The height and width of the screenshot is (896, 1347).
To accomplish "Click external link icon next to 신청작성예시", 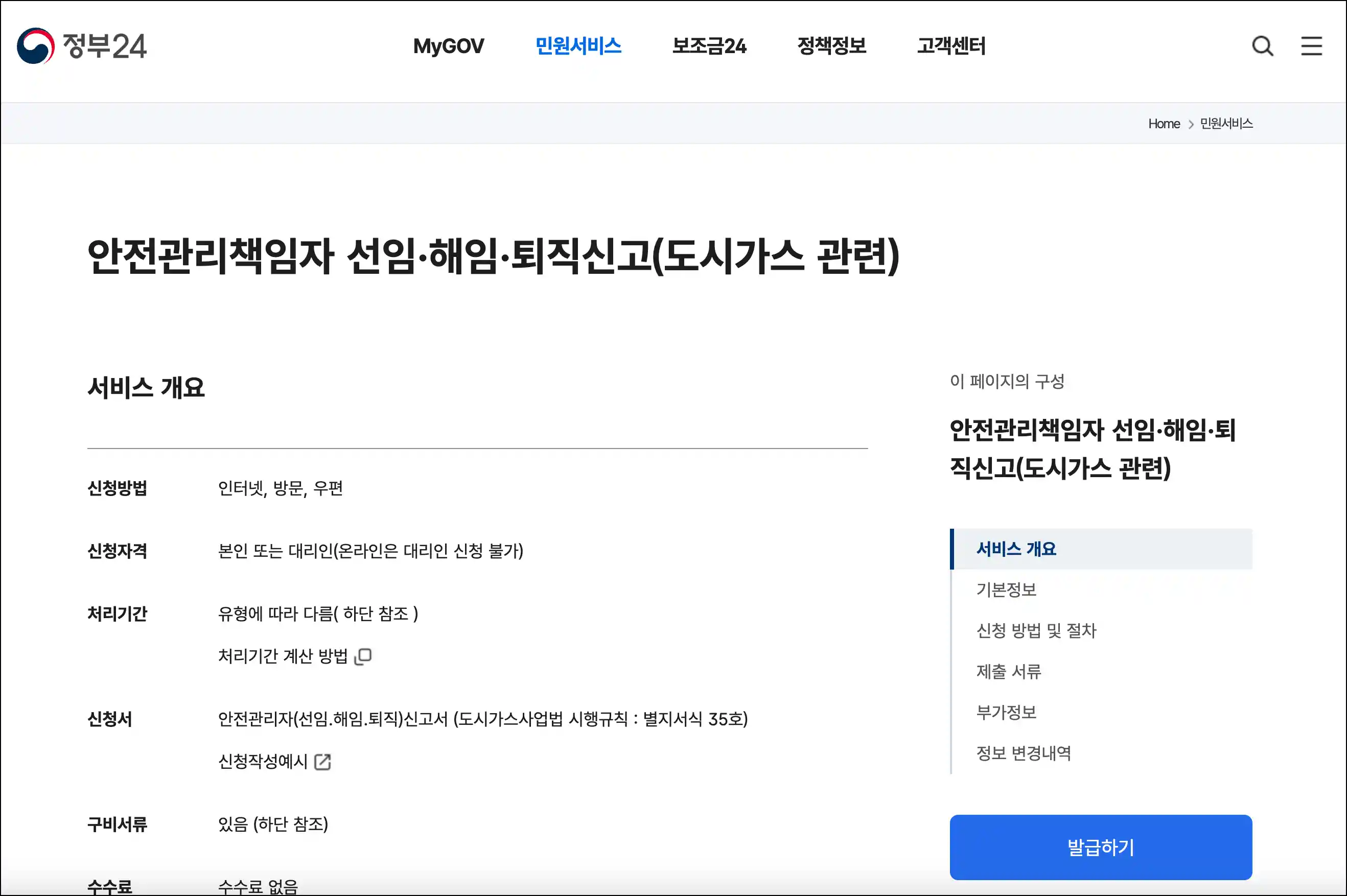I will pos(323,762).
